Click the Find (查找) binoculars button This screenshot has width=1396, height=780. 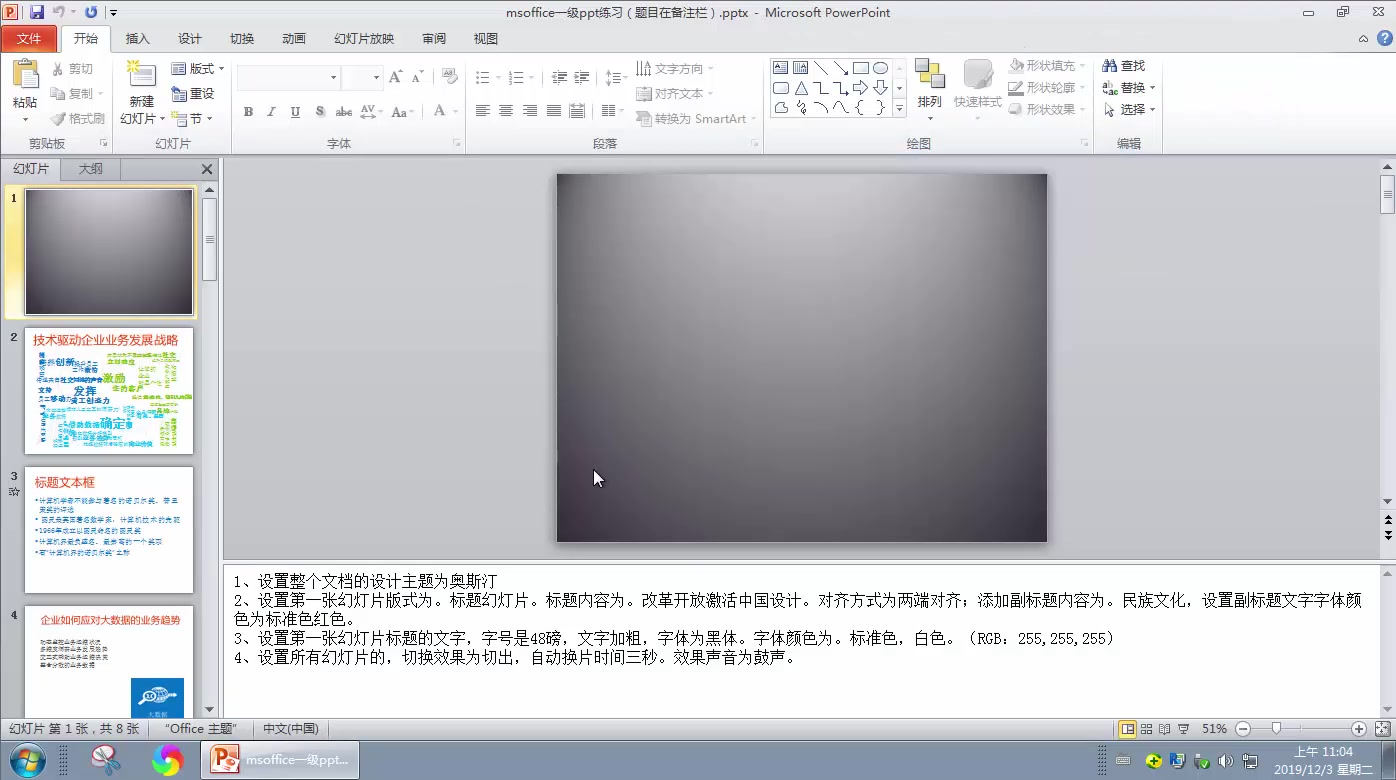point(1124,66)
